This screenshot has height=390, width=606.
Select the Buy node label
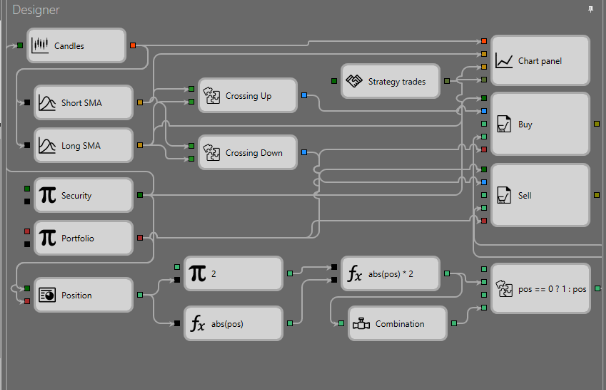525,124
